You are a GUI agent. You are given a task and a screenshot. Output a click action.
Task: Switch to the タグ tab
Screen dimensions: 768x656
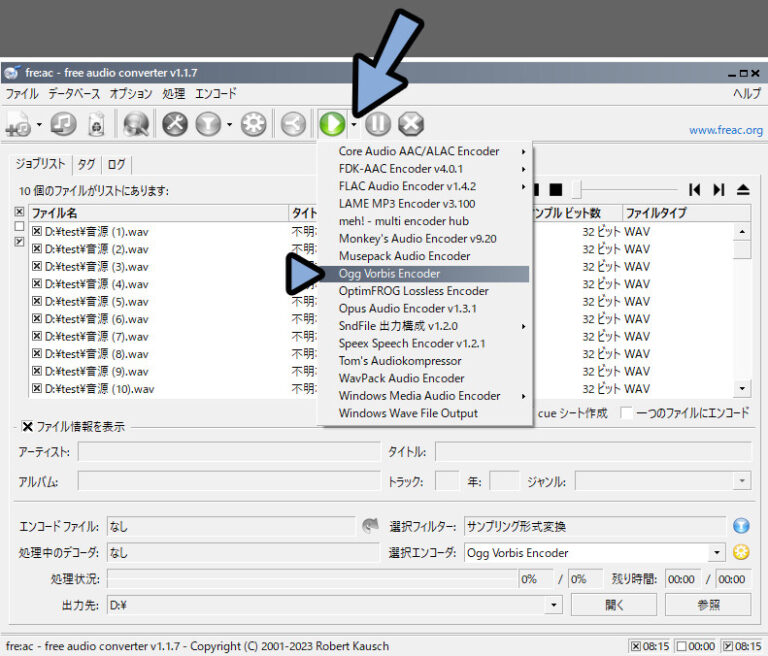[x=86, y=164]
